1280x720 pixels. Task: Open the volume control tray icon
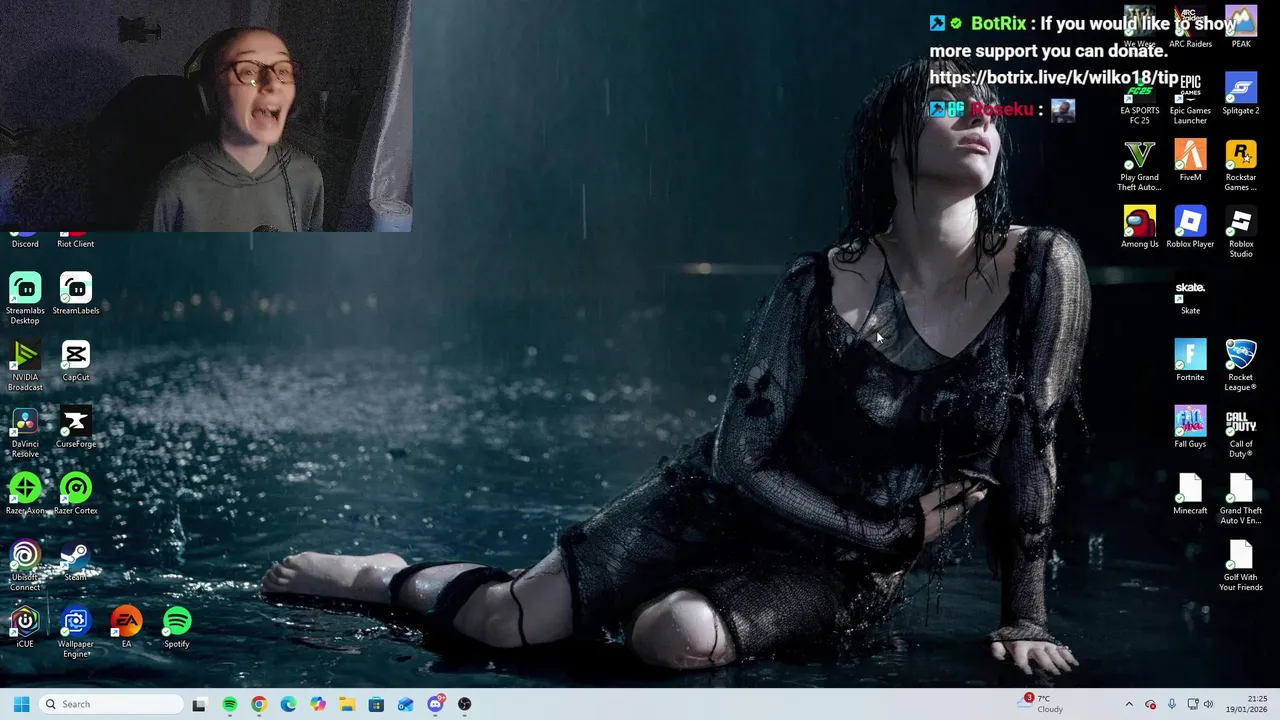[x=1208, y=704]
